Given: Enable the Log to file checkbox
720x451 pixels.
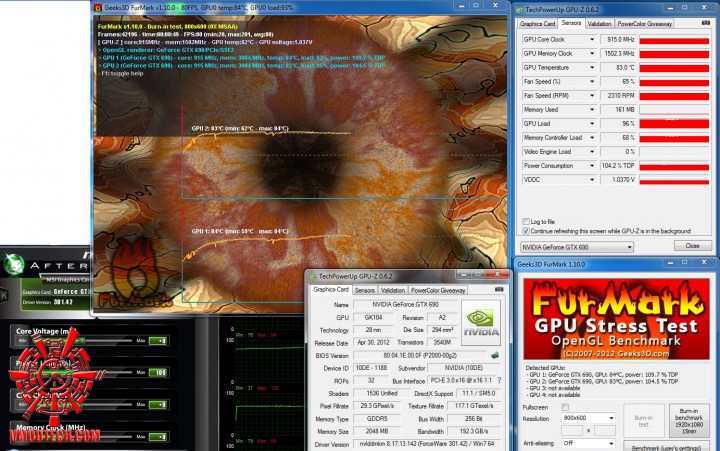Looking at the screenshot, I should point(526,221).
